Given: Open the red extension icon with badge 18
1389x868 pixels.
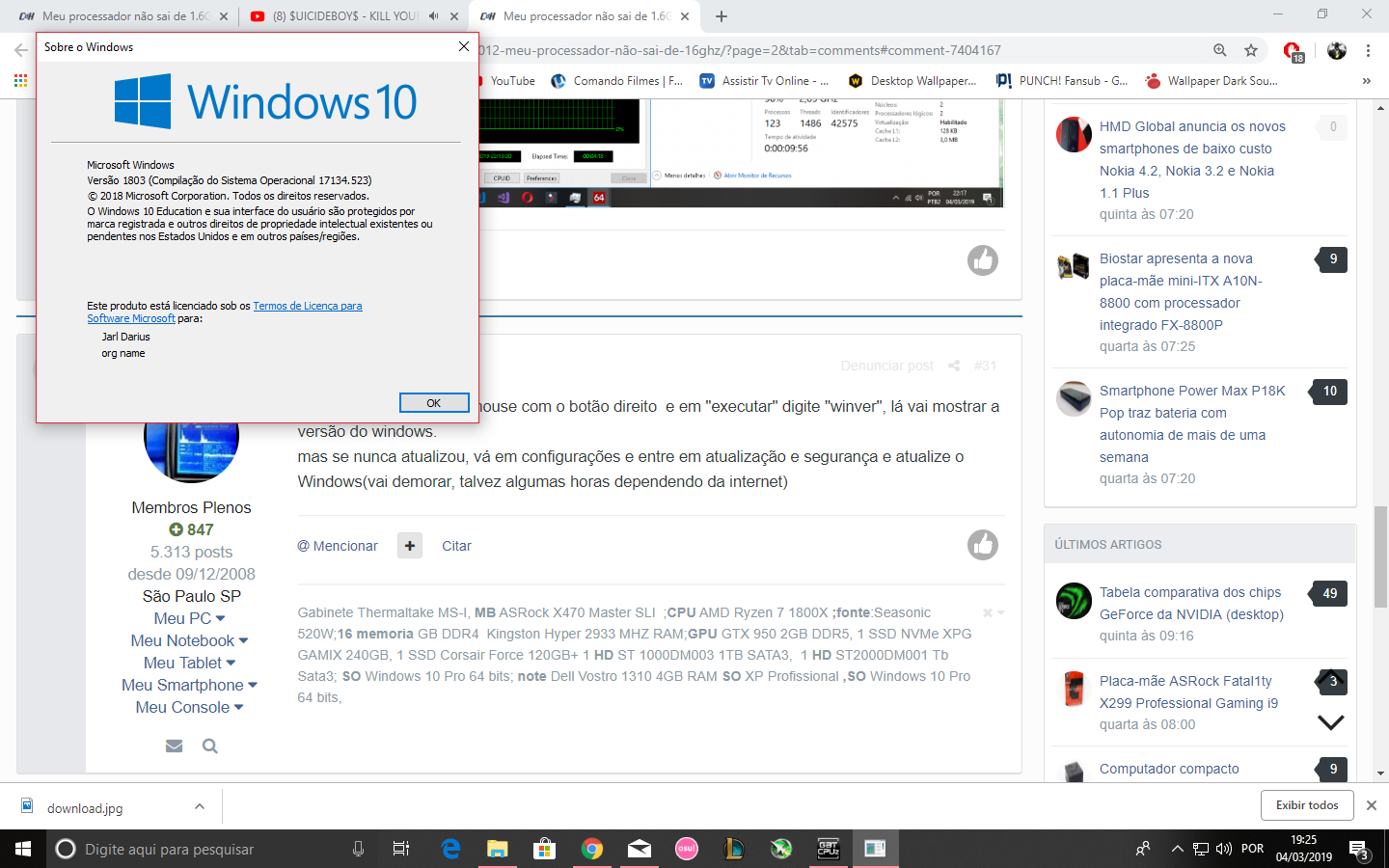Looking at the screenshot, I should coord(1293,51).
